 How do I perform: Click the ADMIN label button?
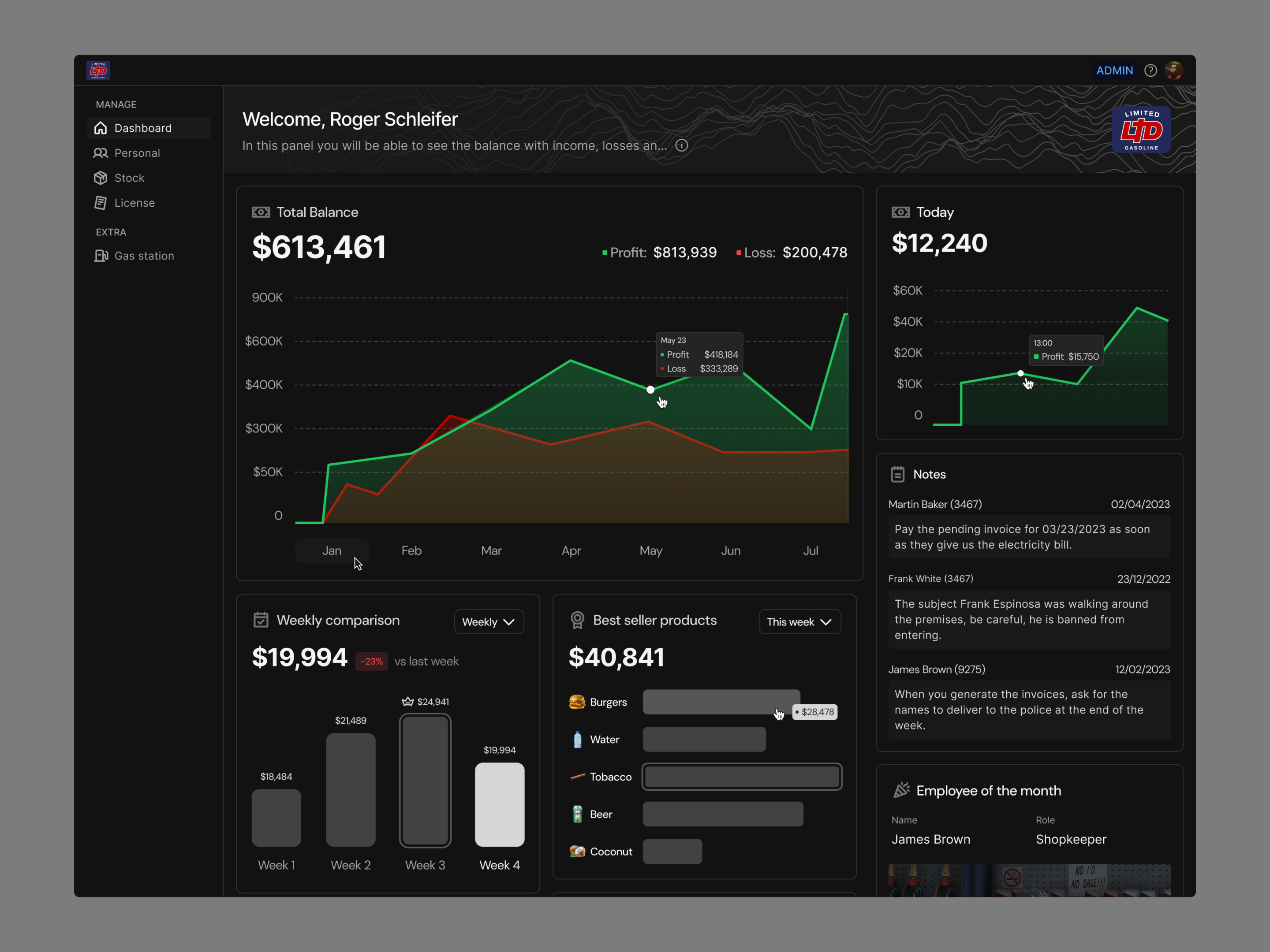(x=1114, y=71)
